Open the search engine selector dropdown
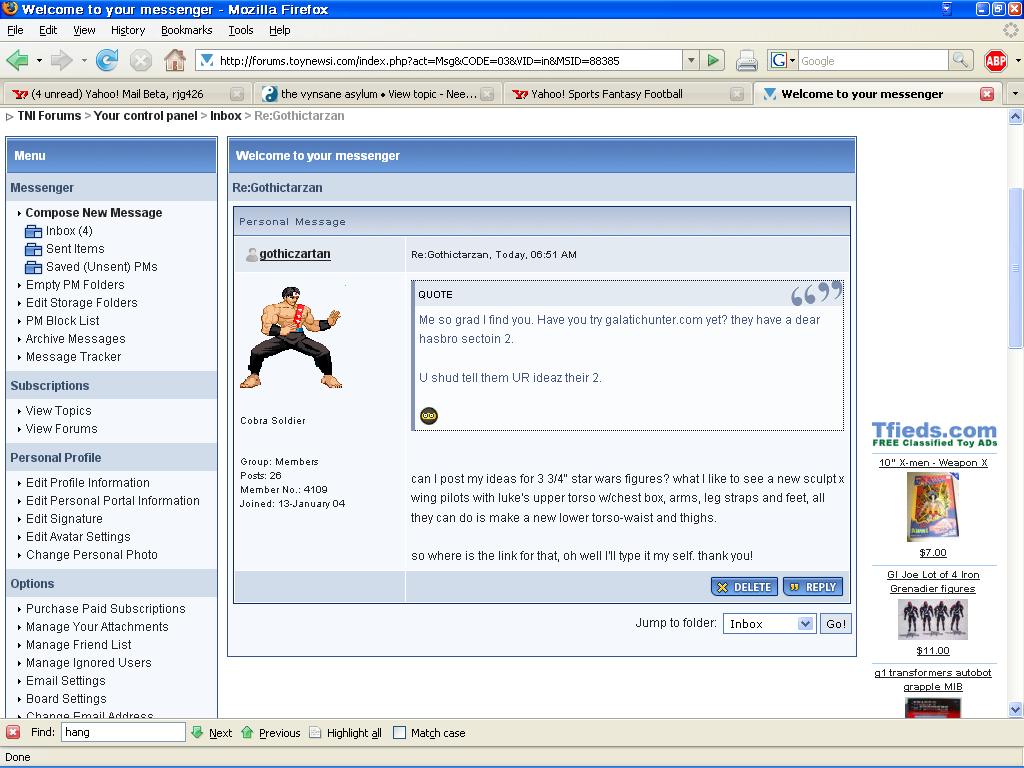The height and width of the screenshot is (768, 1024). (x=783, y=61)
